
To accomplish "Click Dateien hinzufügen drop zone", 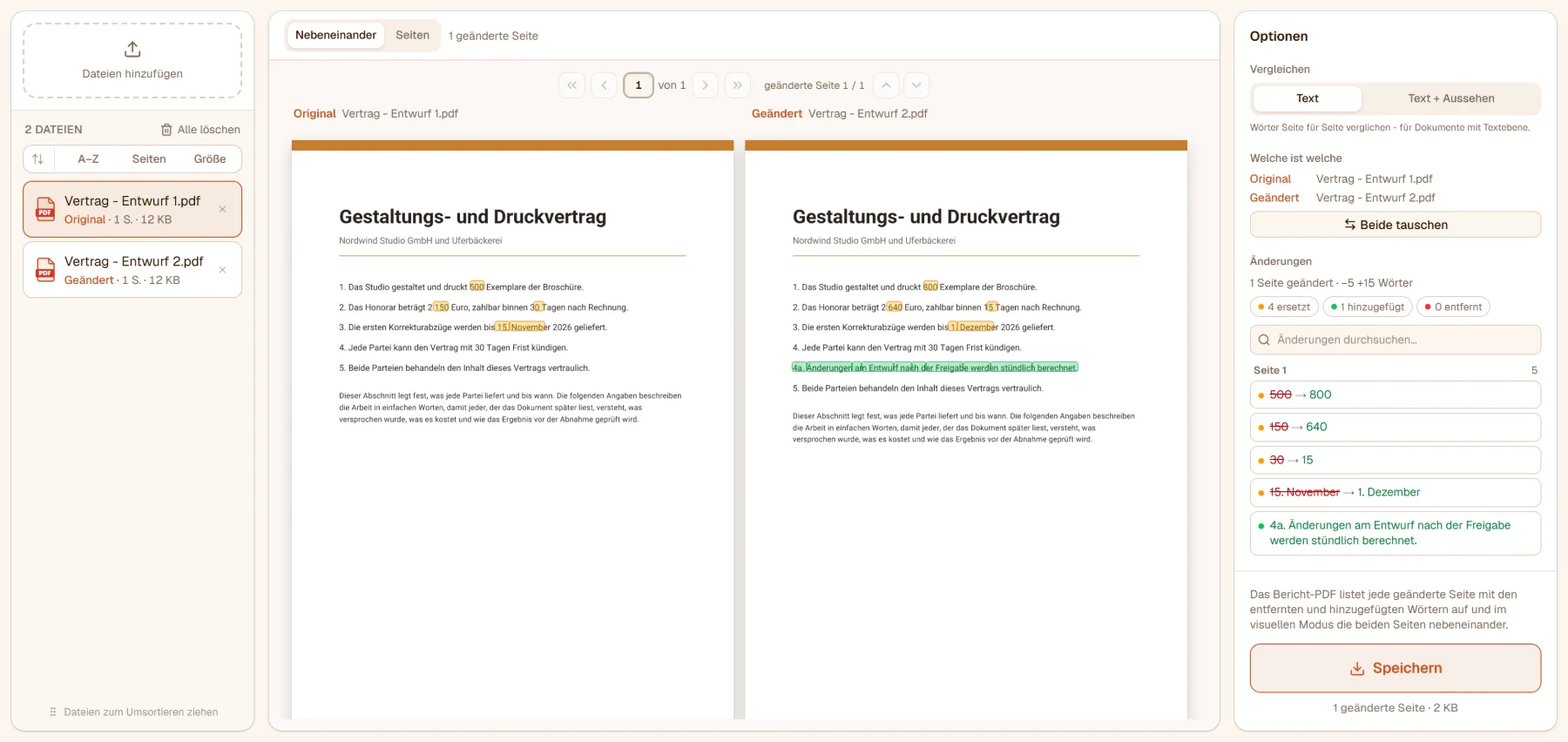I will point(132,61).
